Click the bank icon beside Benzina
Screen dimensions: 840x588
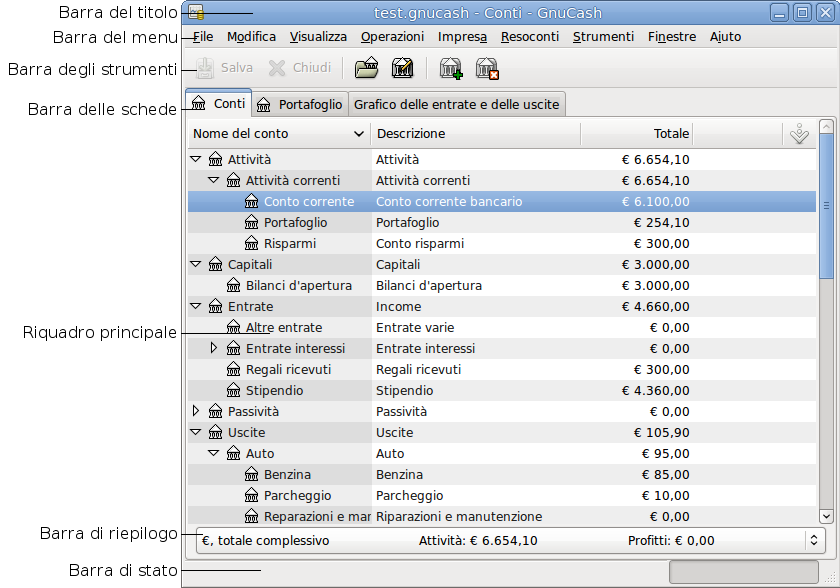(251, 474)
